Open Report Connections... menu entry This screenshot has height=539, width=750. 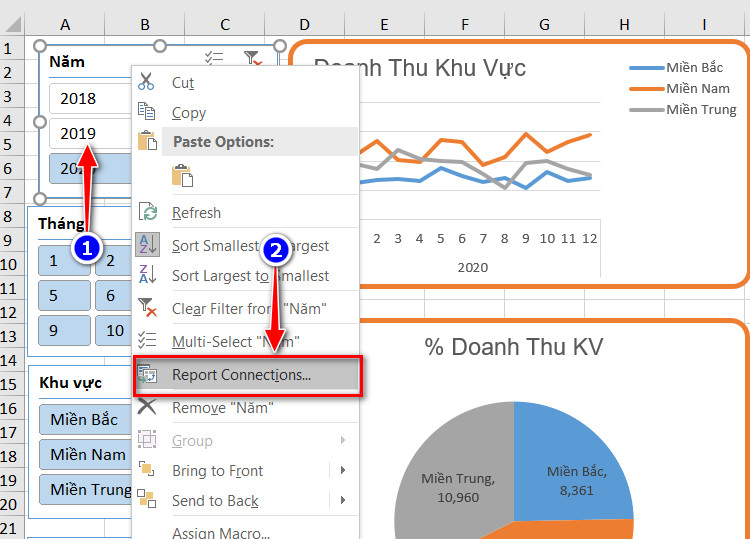click(247, 375)
